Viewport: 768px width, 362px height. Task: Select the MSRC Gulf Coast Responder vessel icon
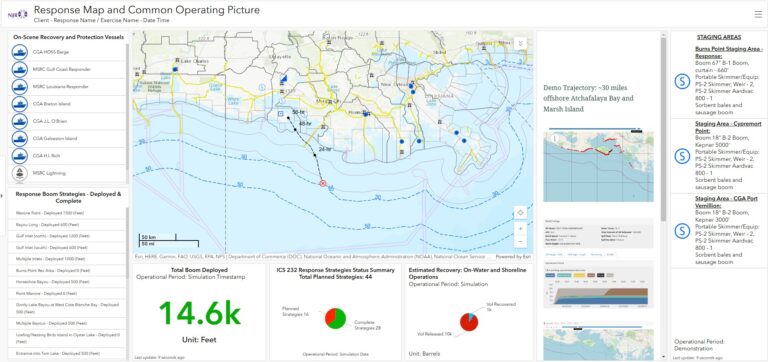(x=20, y=70)
